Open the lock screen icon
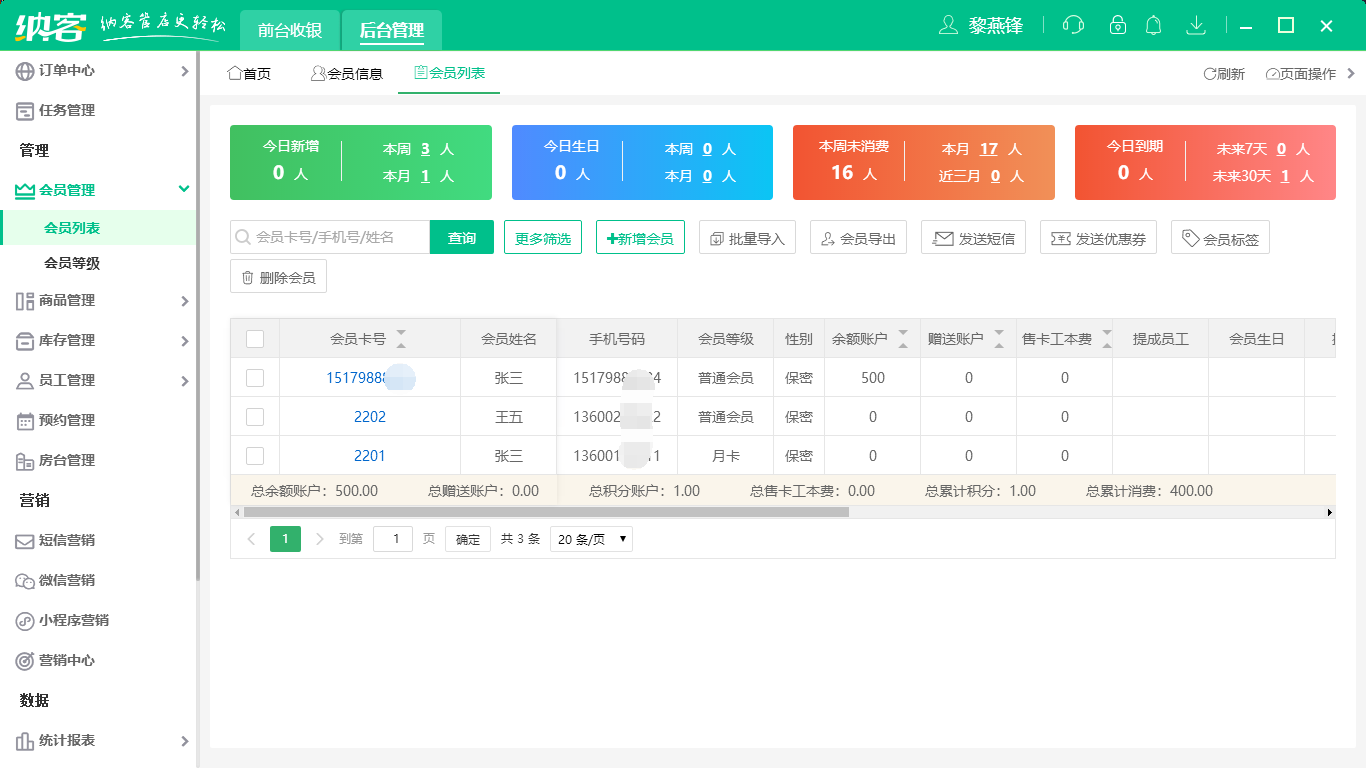 (1117, 26)
